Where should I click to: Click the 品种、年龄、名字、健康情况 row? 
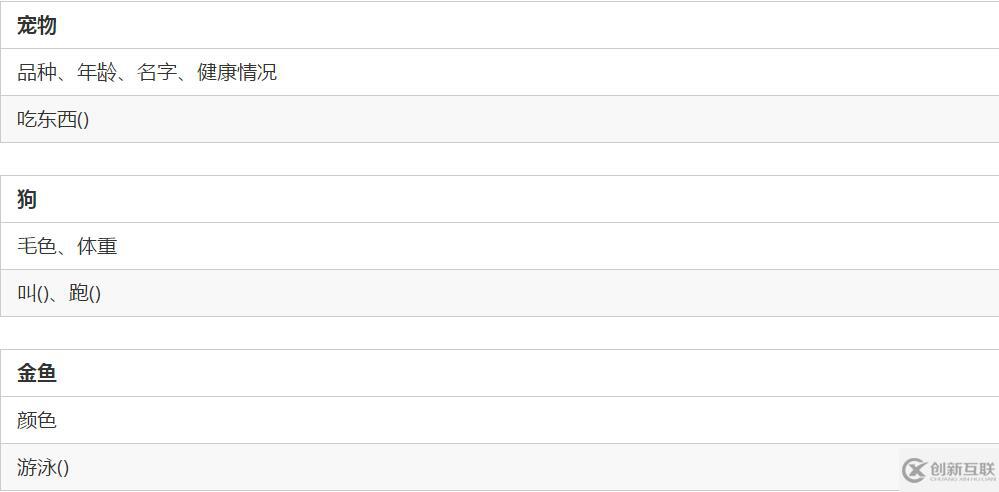[x=500, y=72]
